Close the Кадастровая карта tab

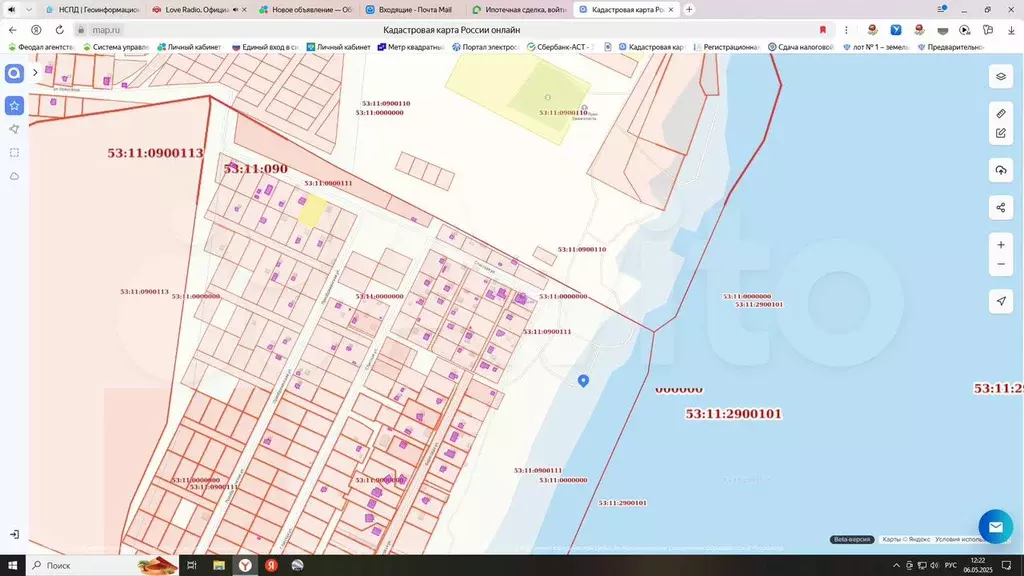(x=671, y=10)
